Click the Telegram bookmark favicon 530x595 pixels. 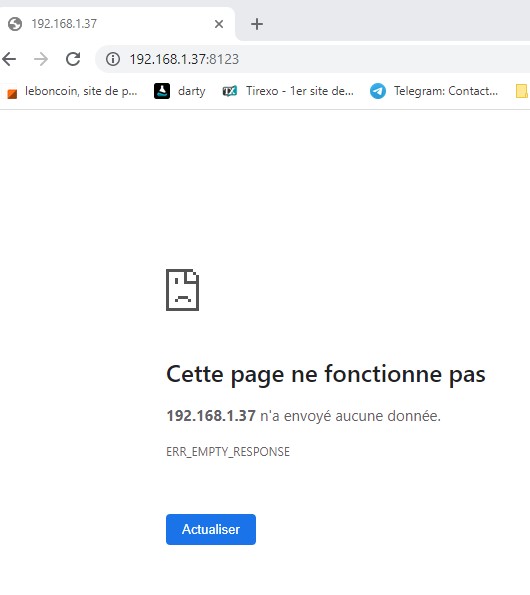pyautogui.click(x=378, y=91)
